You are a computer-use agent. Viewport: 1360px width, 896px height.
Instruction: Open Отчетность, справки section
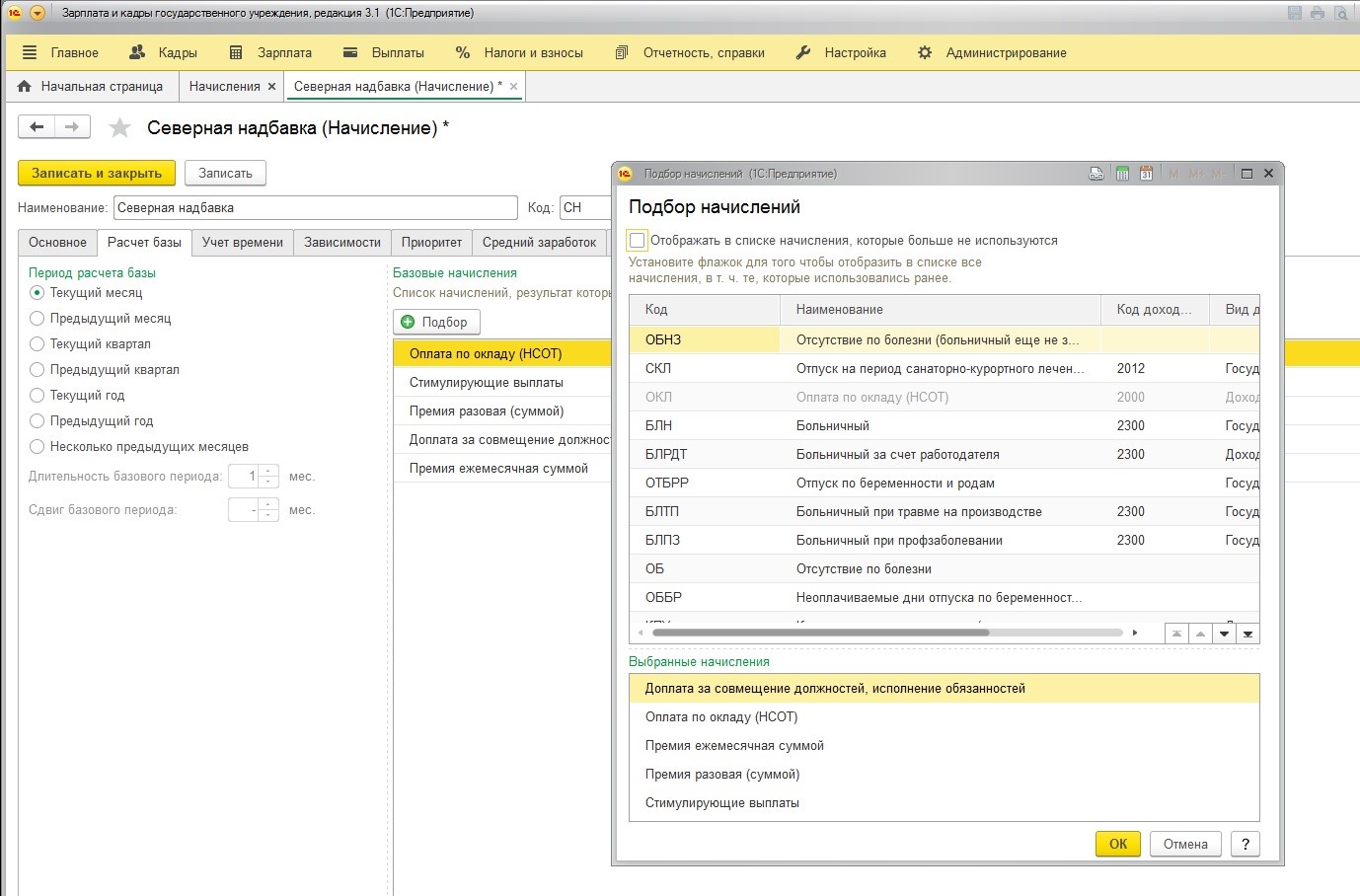click(x=690, y=53)
